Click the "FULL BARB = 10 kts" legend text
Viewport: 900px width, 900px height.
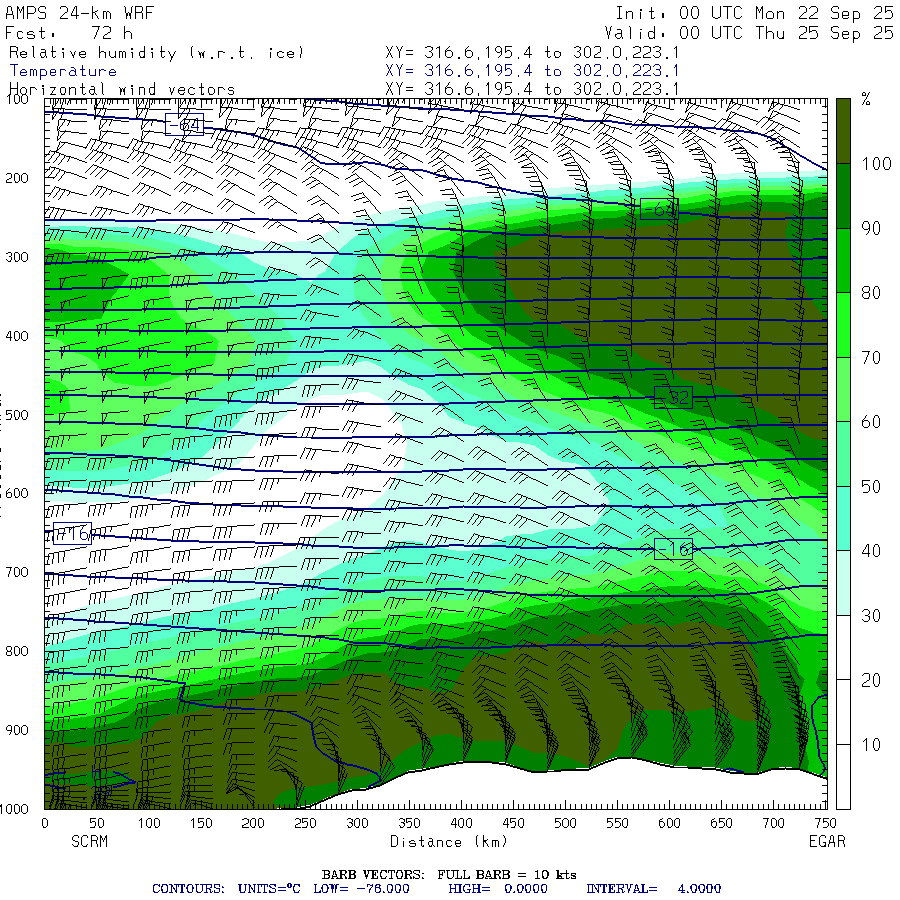(x=507, y=875)
